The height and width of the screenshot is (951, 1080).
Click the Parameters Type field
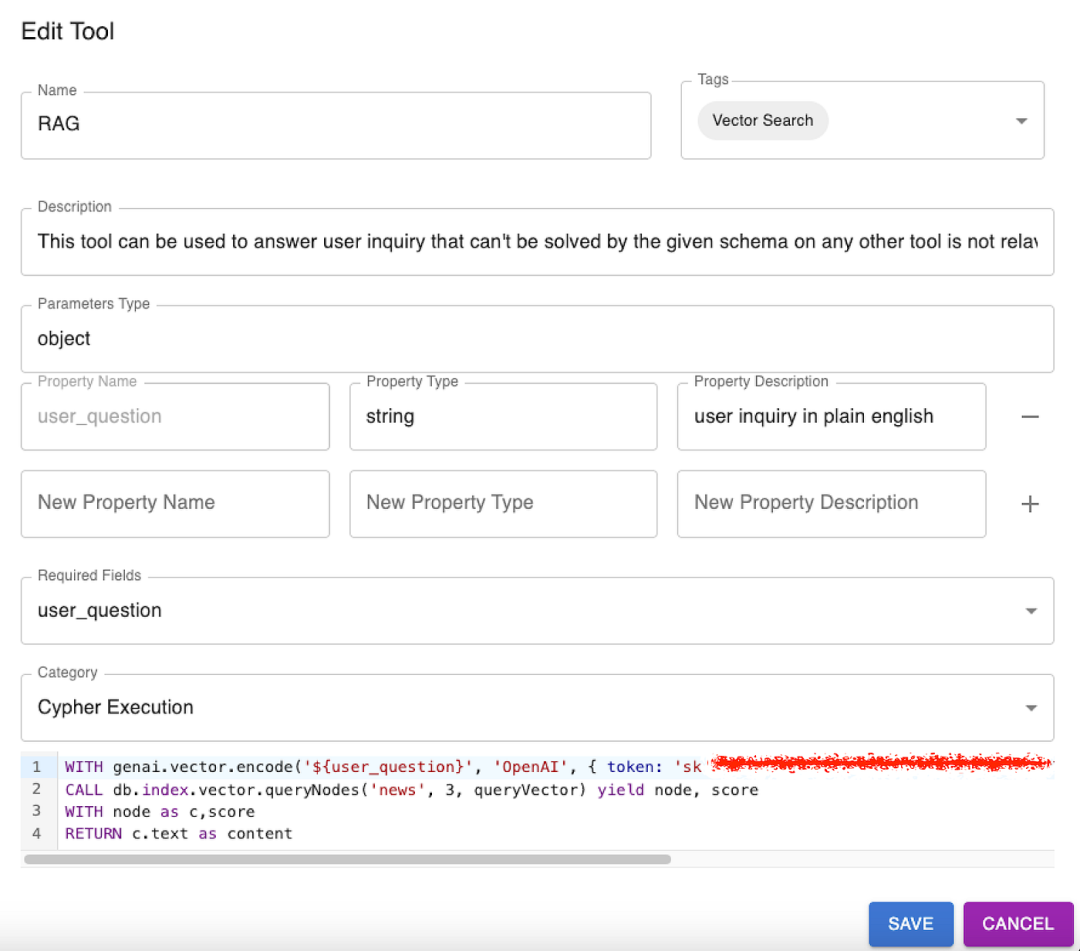537,339
